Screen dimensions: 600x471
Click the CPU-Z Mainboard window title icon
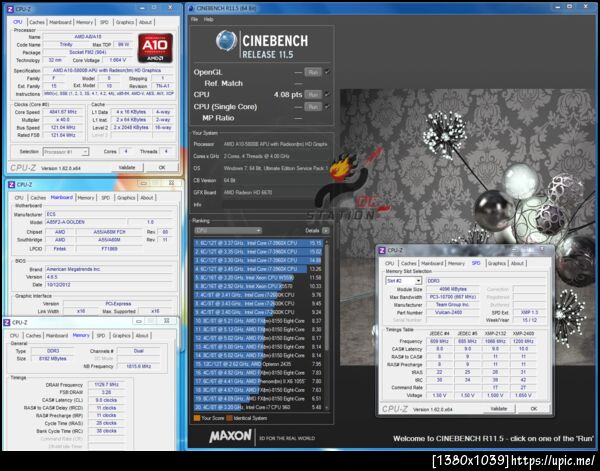click(x=11, y=185)
